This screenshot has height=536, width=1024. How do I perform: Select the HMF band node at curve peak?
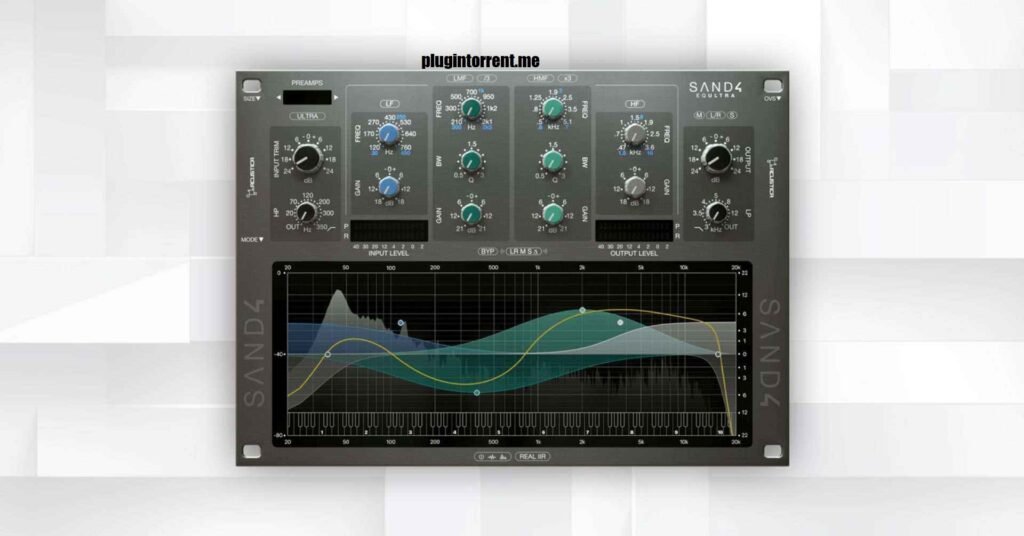pos(583,311)
